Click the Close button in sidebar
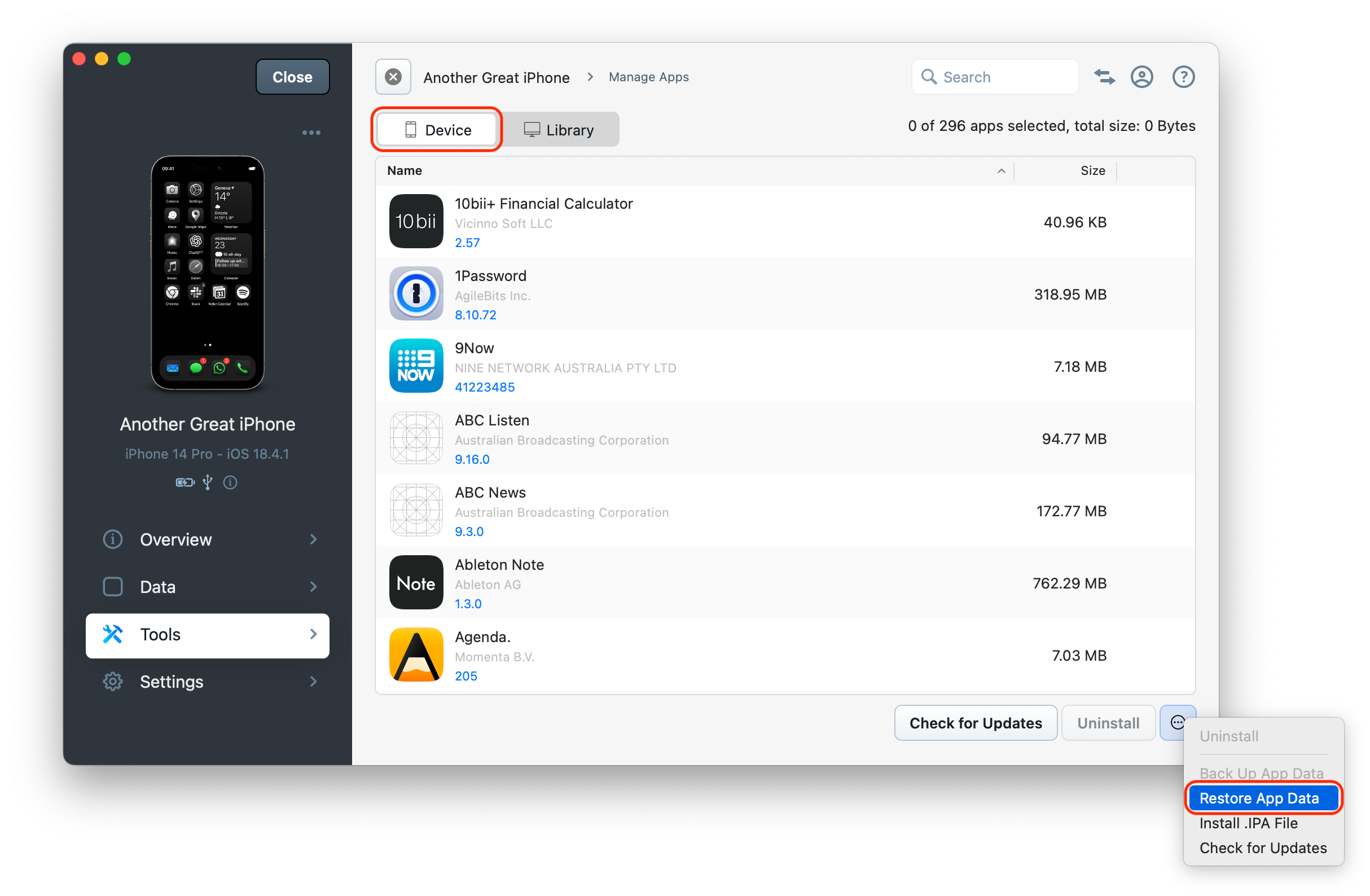 pos(293,77)
